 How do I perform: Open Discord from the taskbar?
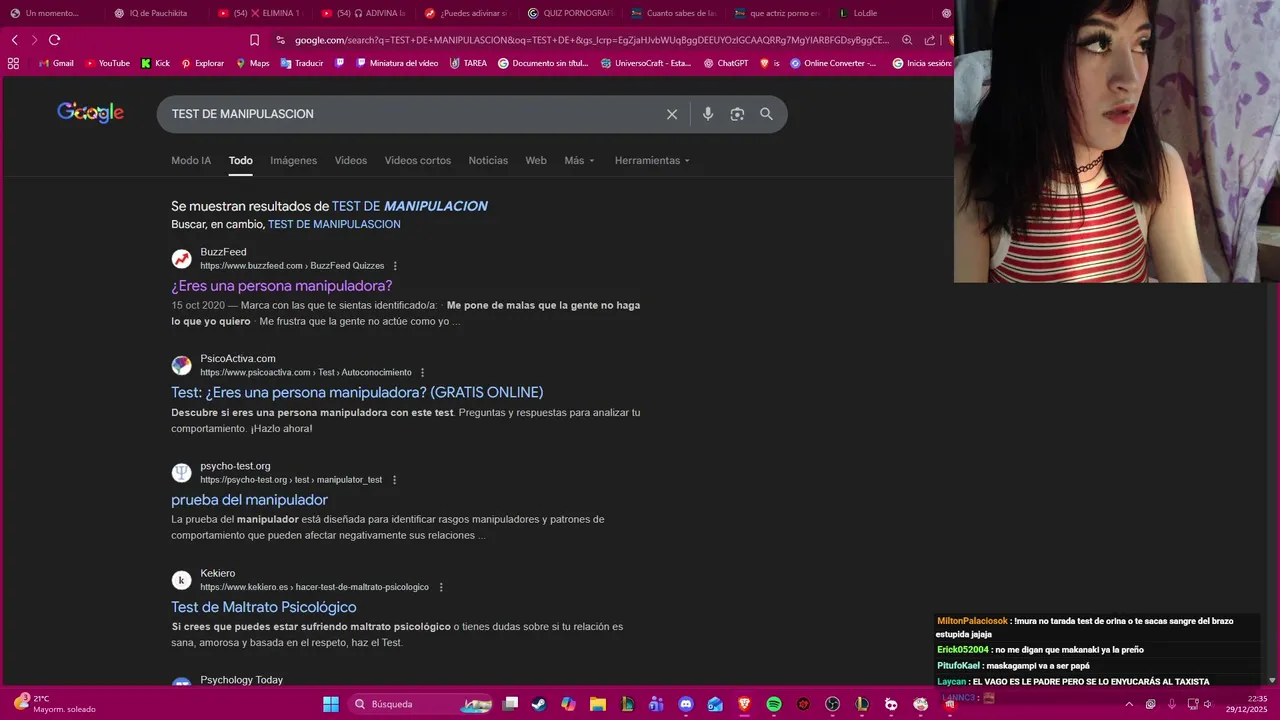tap(685, 704)
